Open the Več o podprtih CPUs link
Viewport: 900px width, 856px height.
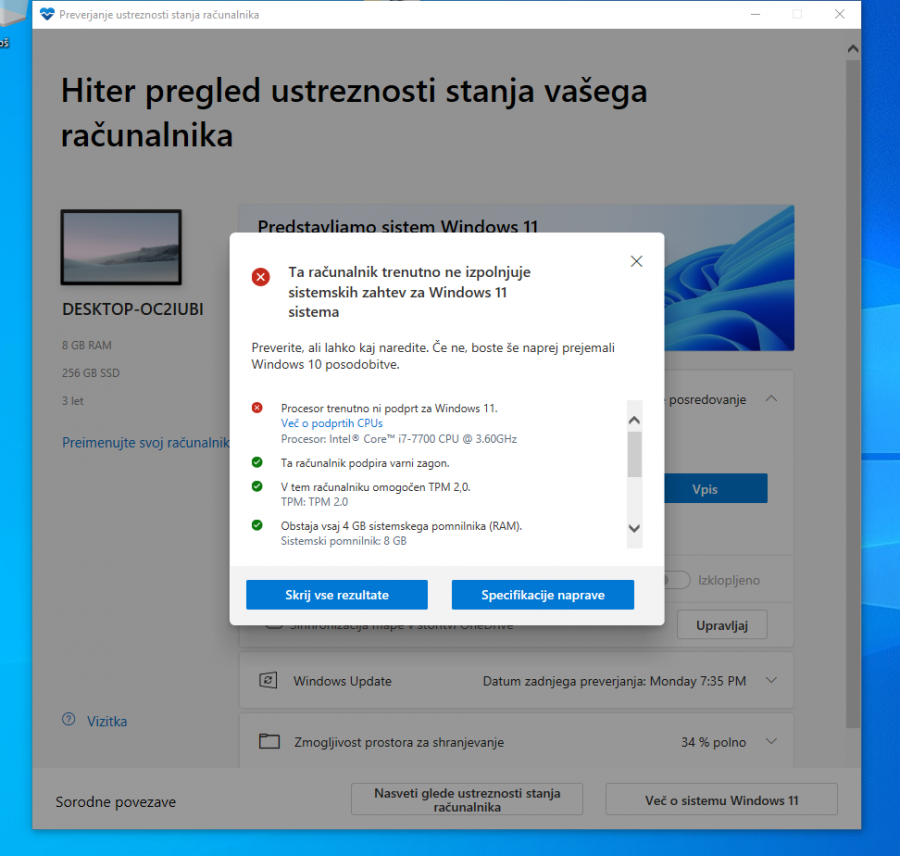(331, 423)
